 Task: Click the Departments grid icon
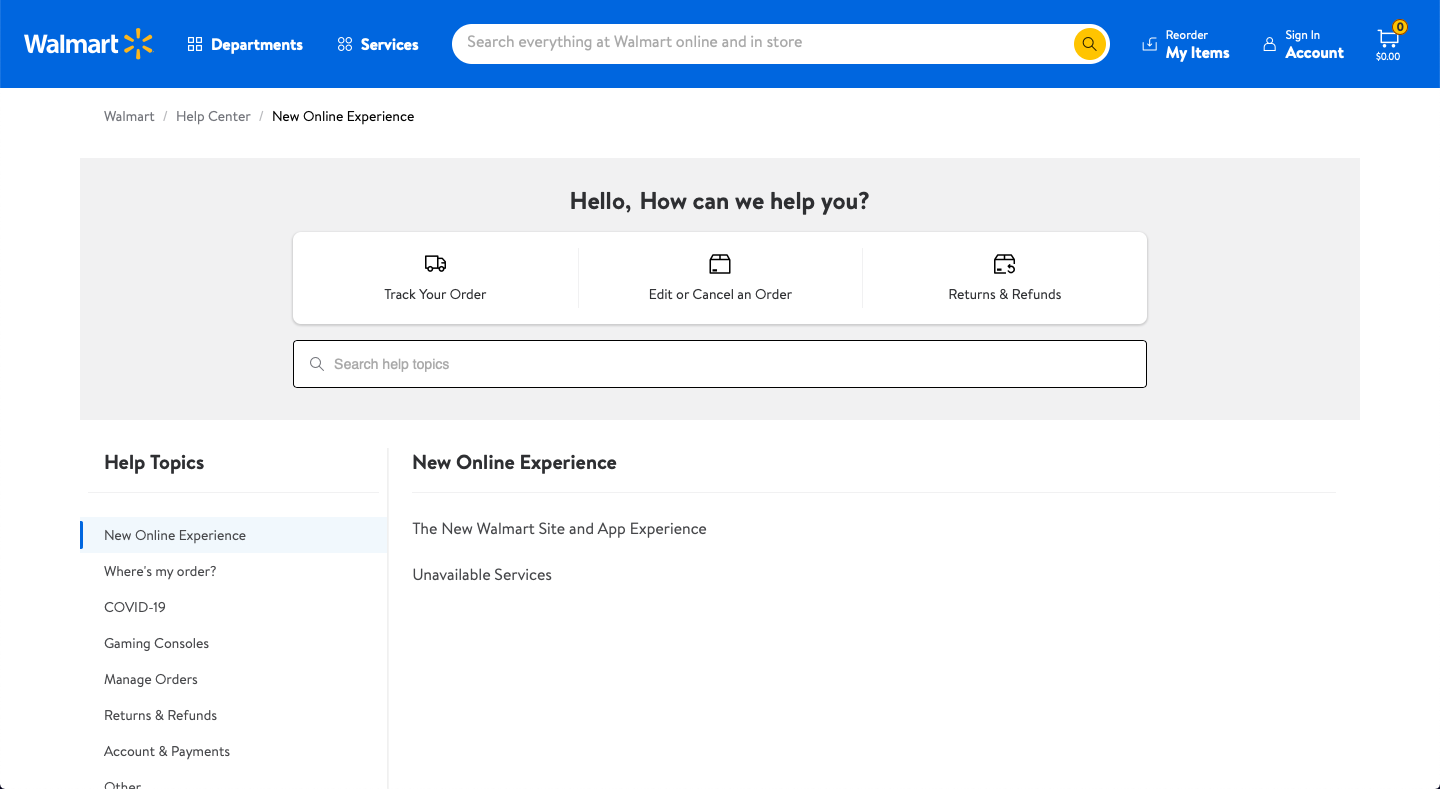[195, 44]
